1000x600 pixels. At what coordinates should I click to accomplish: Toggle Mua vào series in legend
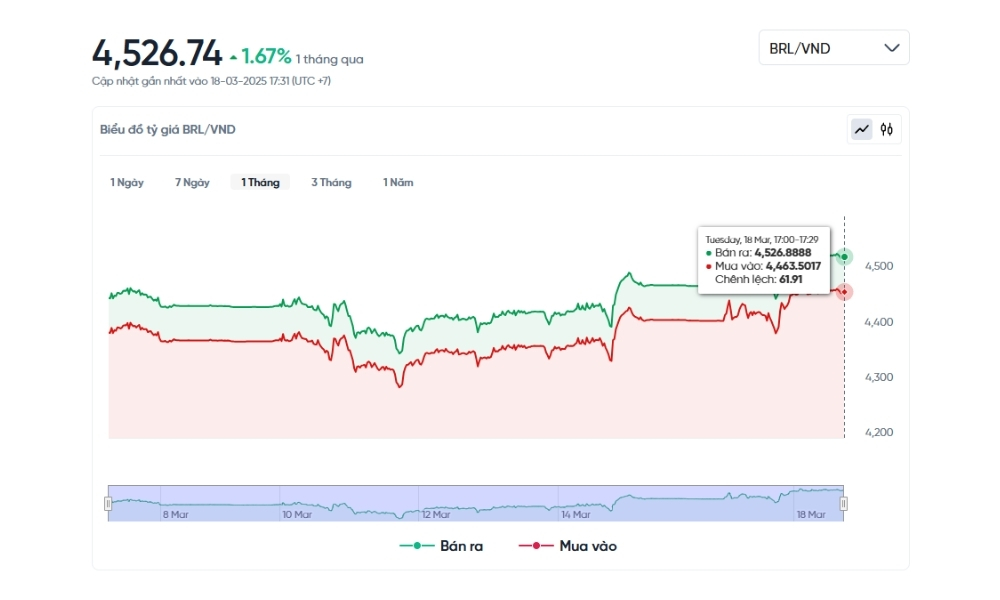click(567, 546)
